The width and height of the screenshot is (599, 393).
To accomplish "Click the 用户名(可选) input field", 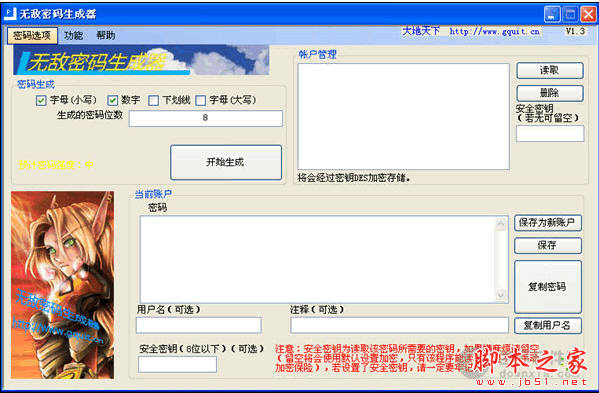I will (199, 325).
